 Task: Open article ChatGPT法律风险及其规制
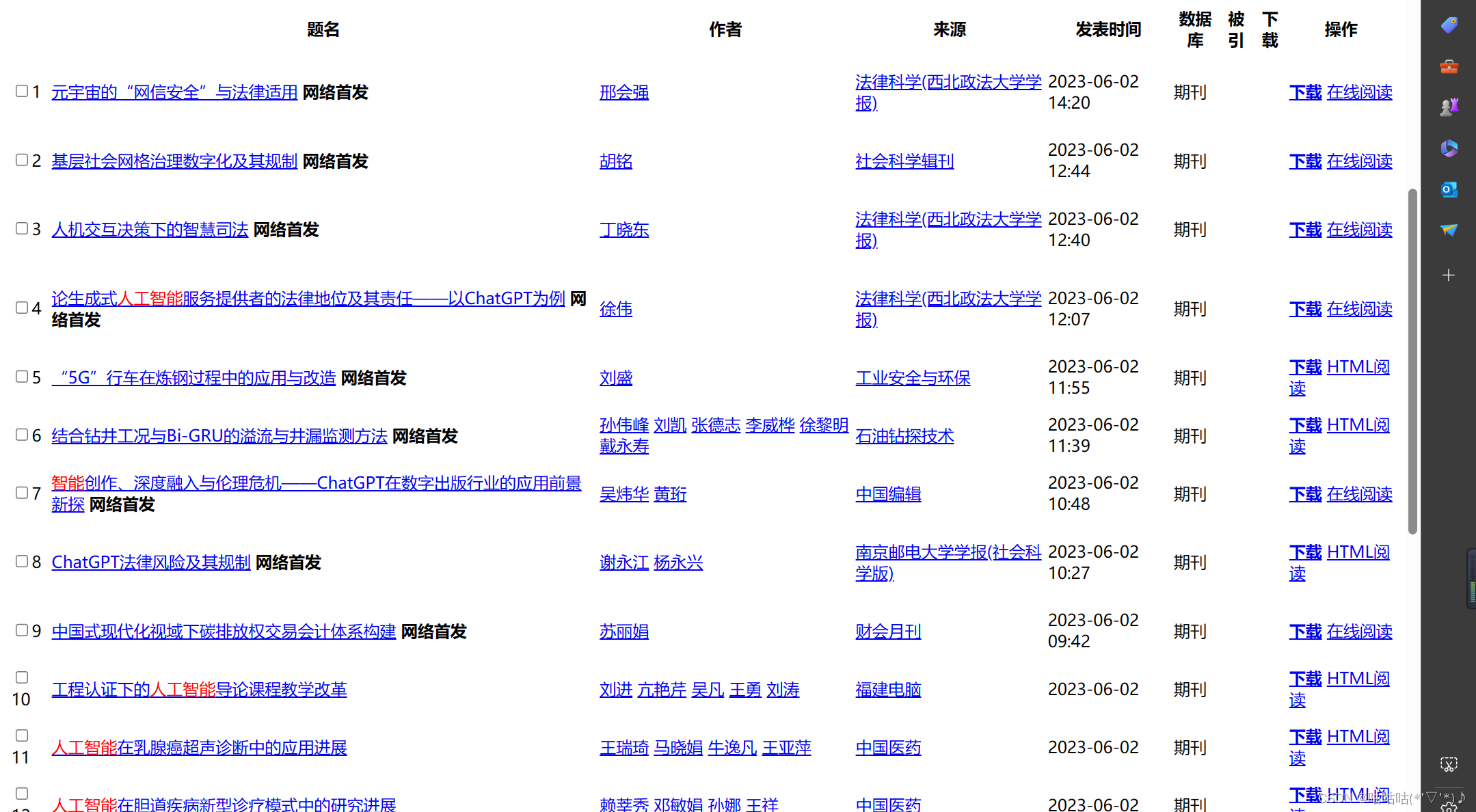pyautogui.click(x=150, y=562)
